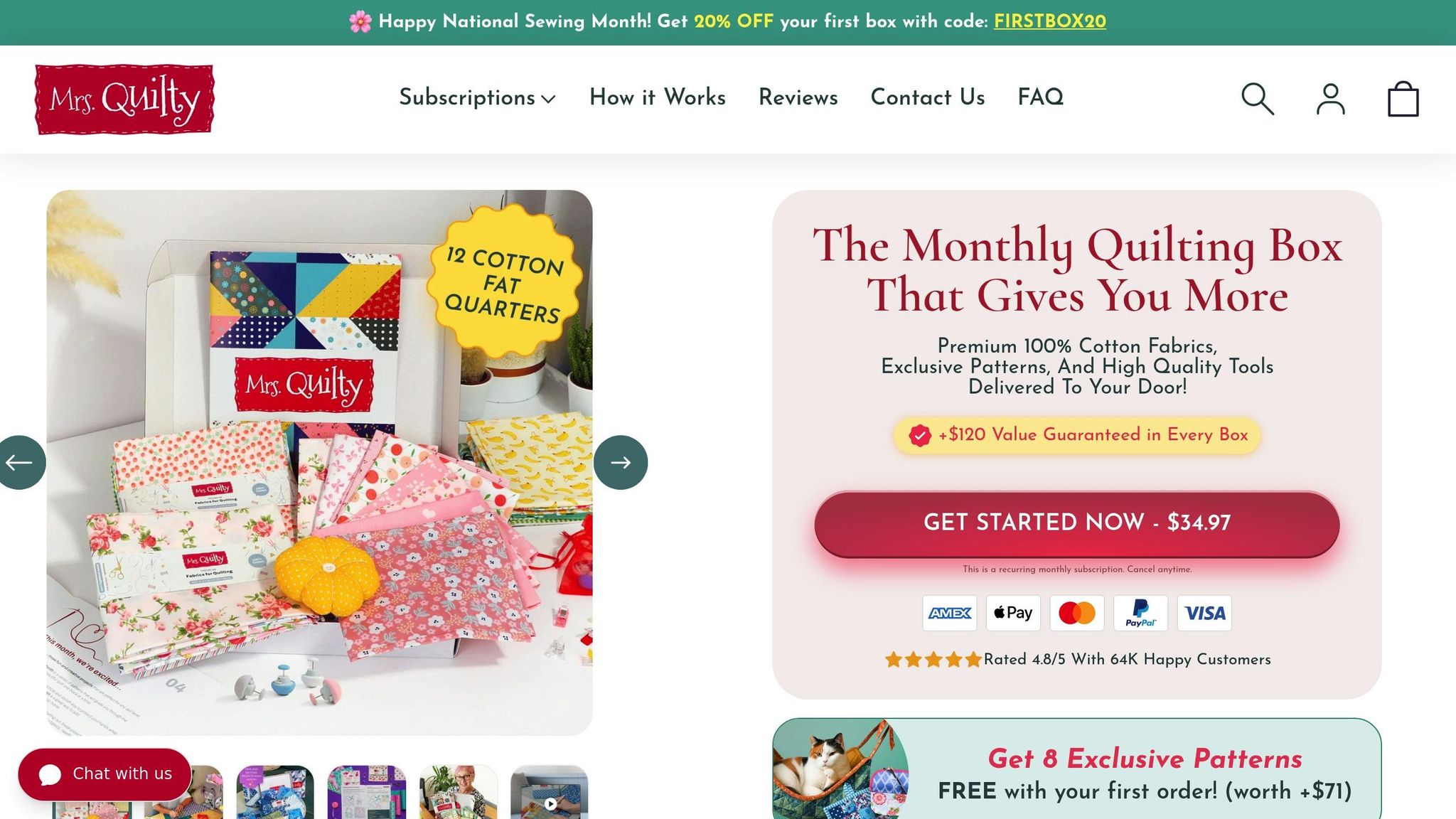Open the shopping bag cart icon
The image size is (1456, 819).
point(1403,99)
